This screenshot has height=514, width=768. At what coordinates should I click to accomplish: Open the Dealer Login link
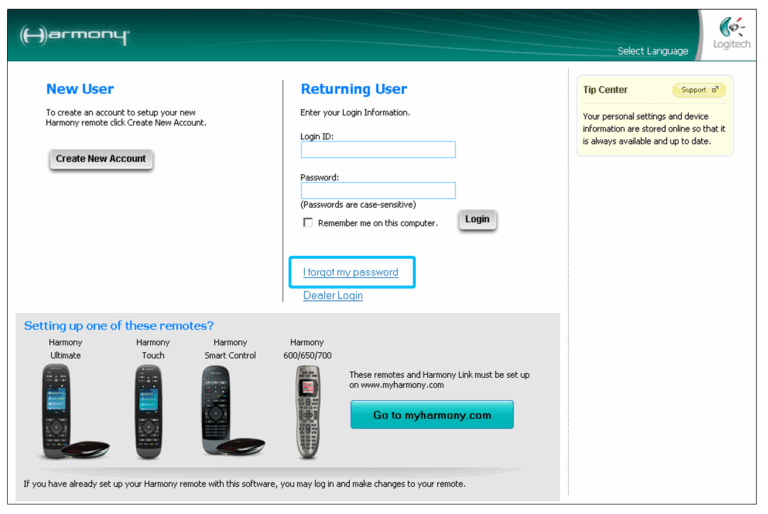333,295
